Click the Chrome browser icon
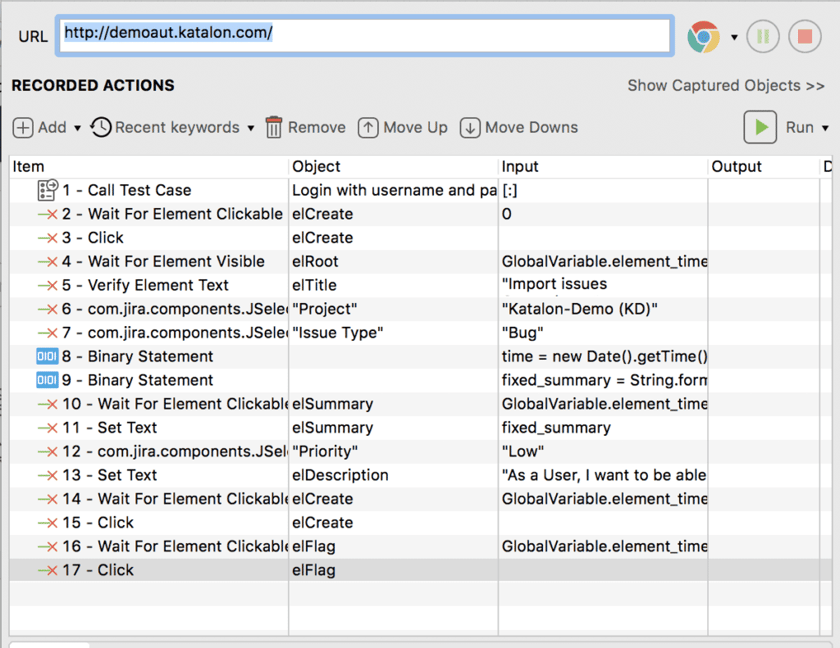 [703, 37]
